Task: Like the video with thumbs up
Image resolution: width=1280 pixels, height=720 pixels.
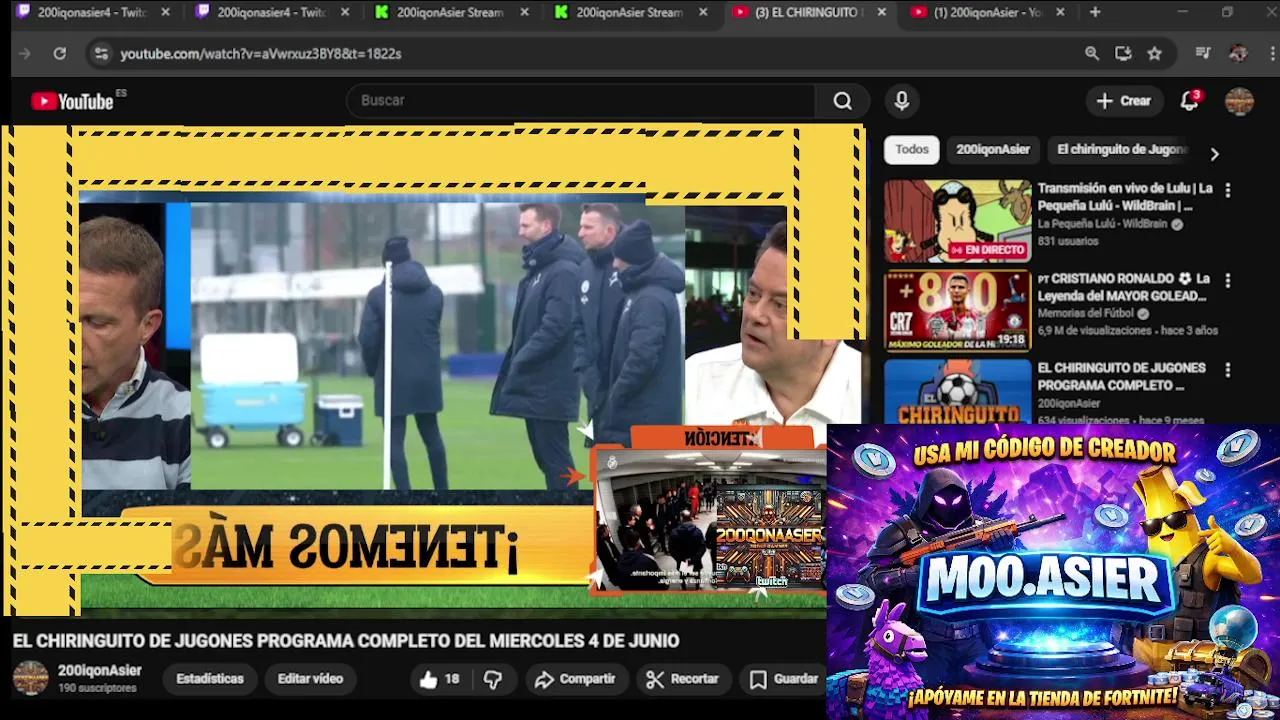Action: pos(440,679)
